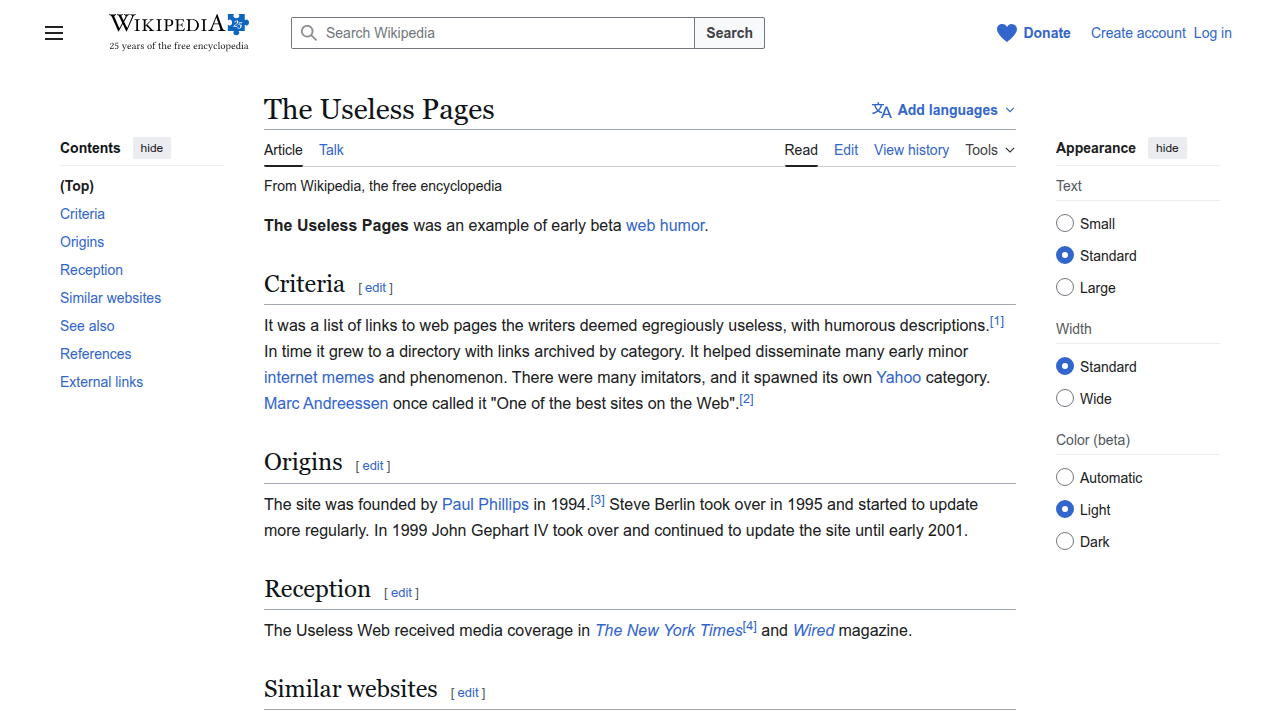Jump to Reception in Contents

tap(91, 270)
